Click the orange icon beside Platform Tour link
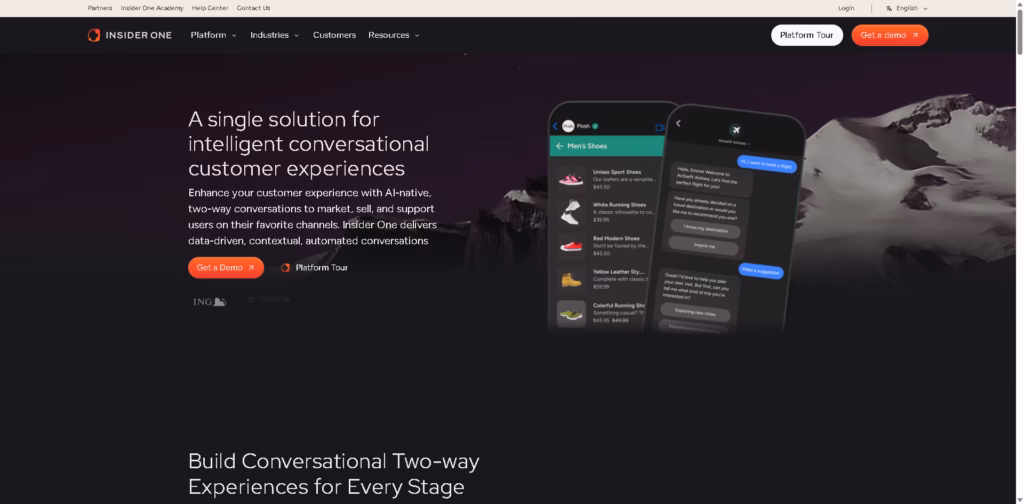 pos(285,268)
